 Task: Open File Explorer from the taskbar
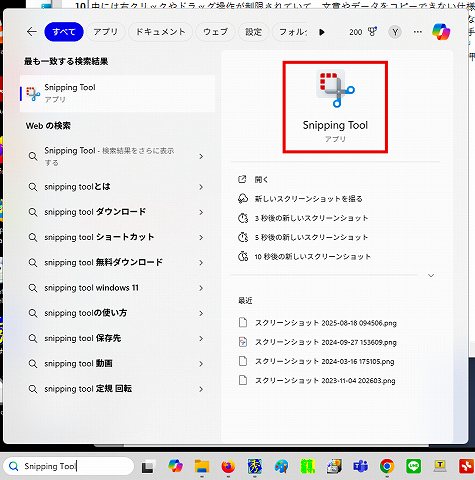202,466
